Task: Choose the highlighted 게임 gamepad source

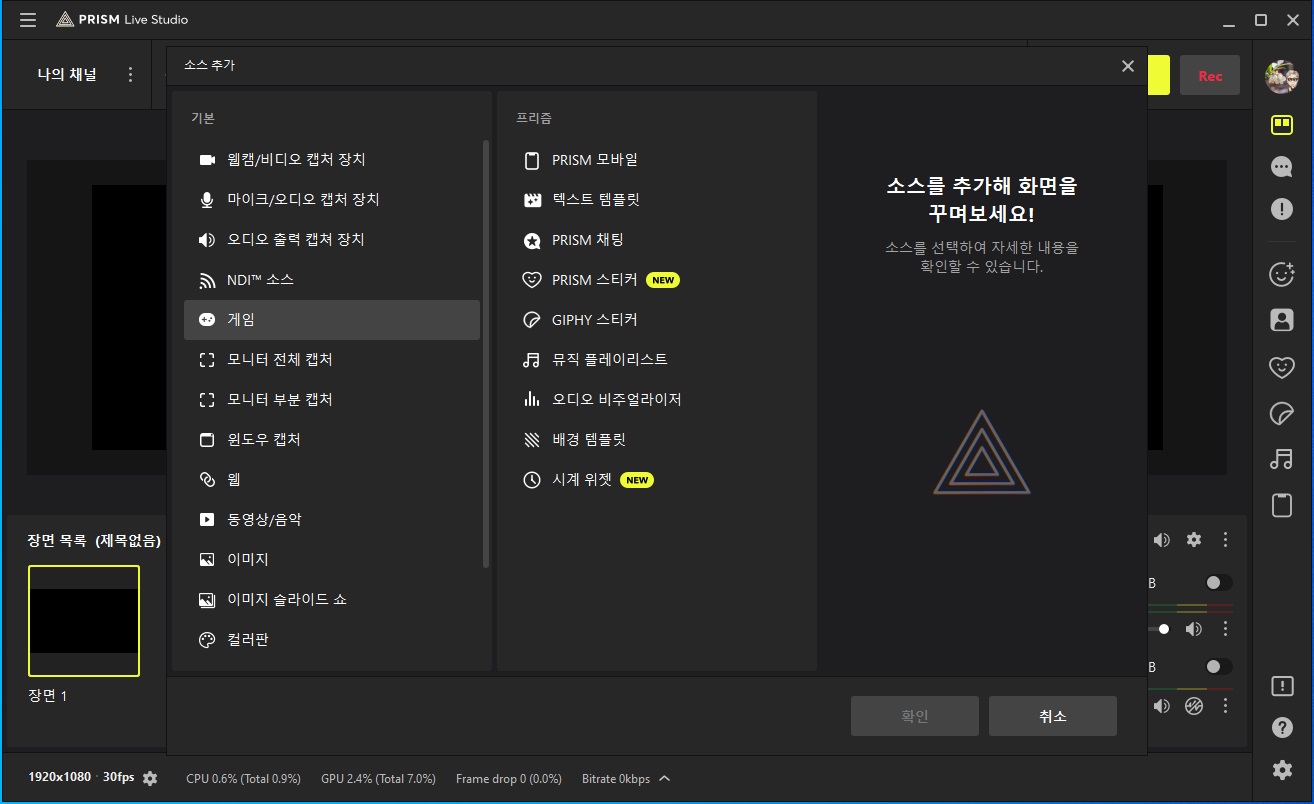Action: coord(332,320)
